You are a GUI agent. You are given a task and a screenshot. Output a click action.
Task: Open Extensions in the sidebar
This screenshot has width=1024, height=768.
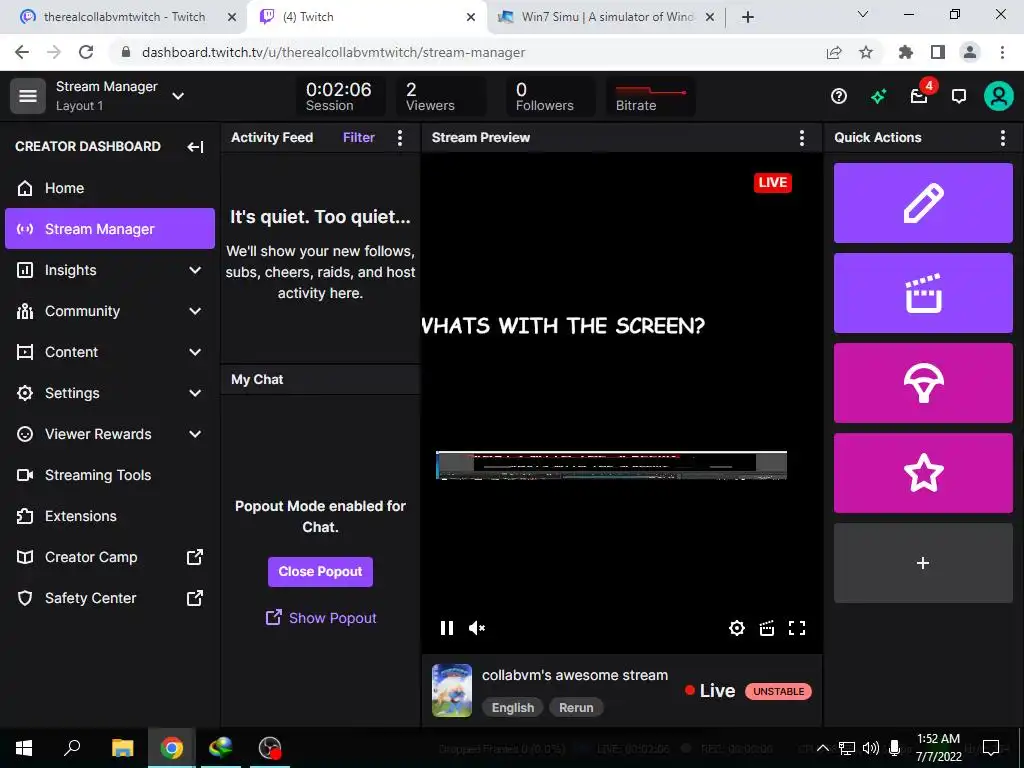point(110,516)
